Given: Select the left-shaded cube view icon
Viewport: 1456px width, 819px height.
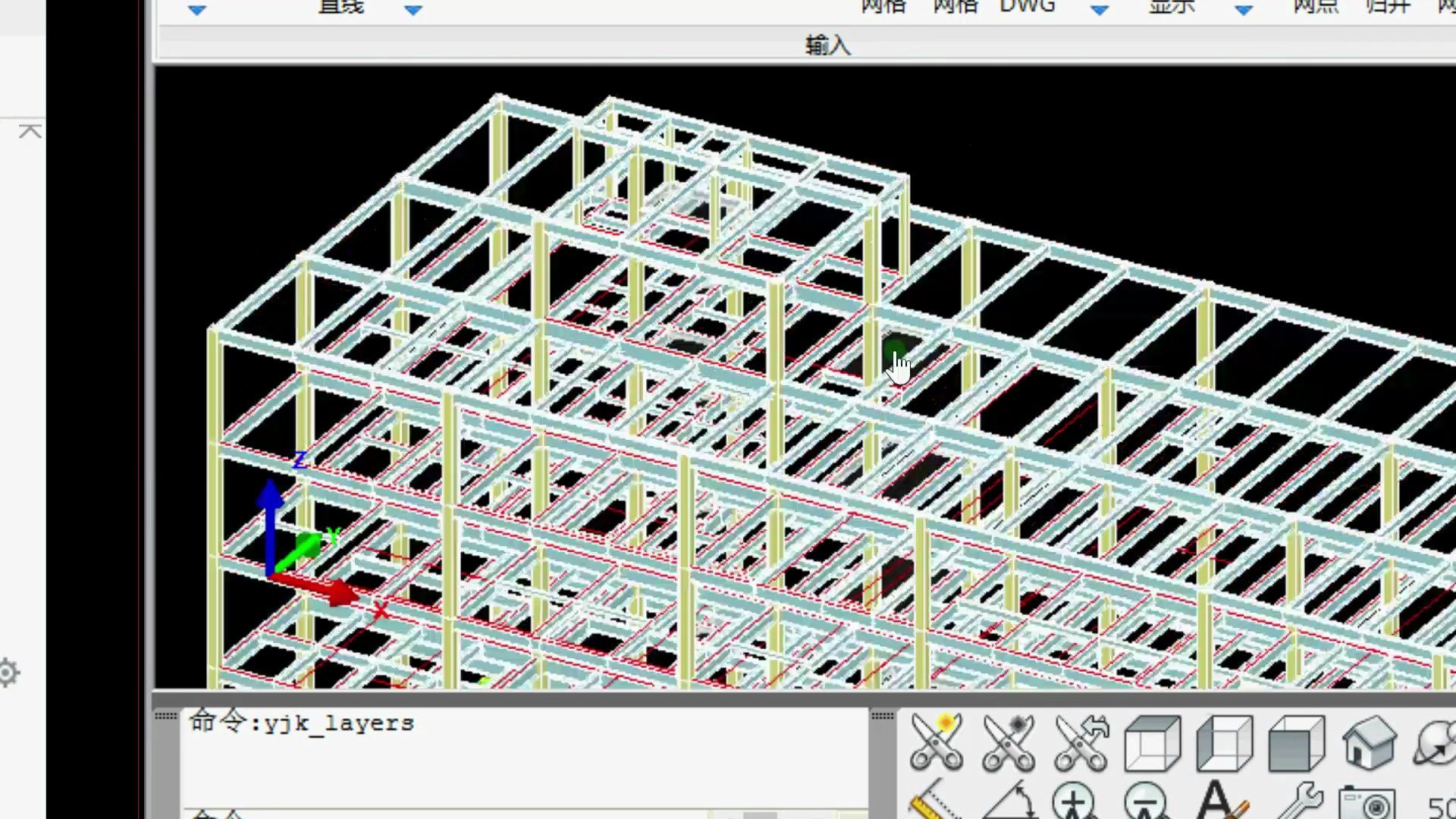Looking at the screenshot, I should click(1224, 743).
